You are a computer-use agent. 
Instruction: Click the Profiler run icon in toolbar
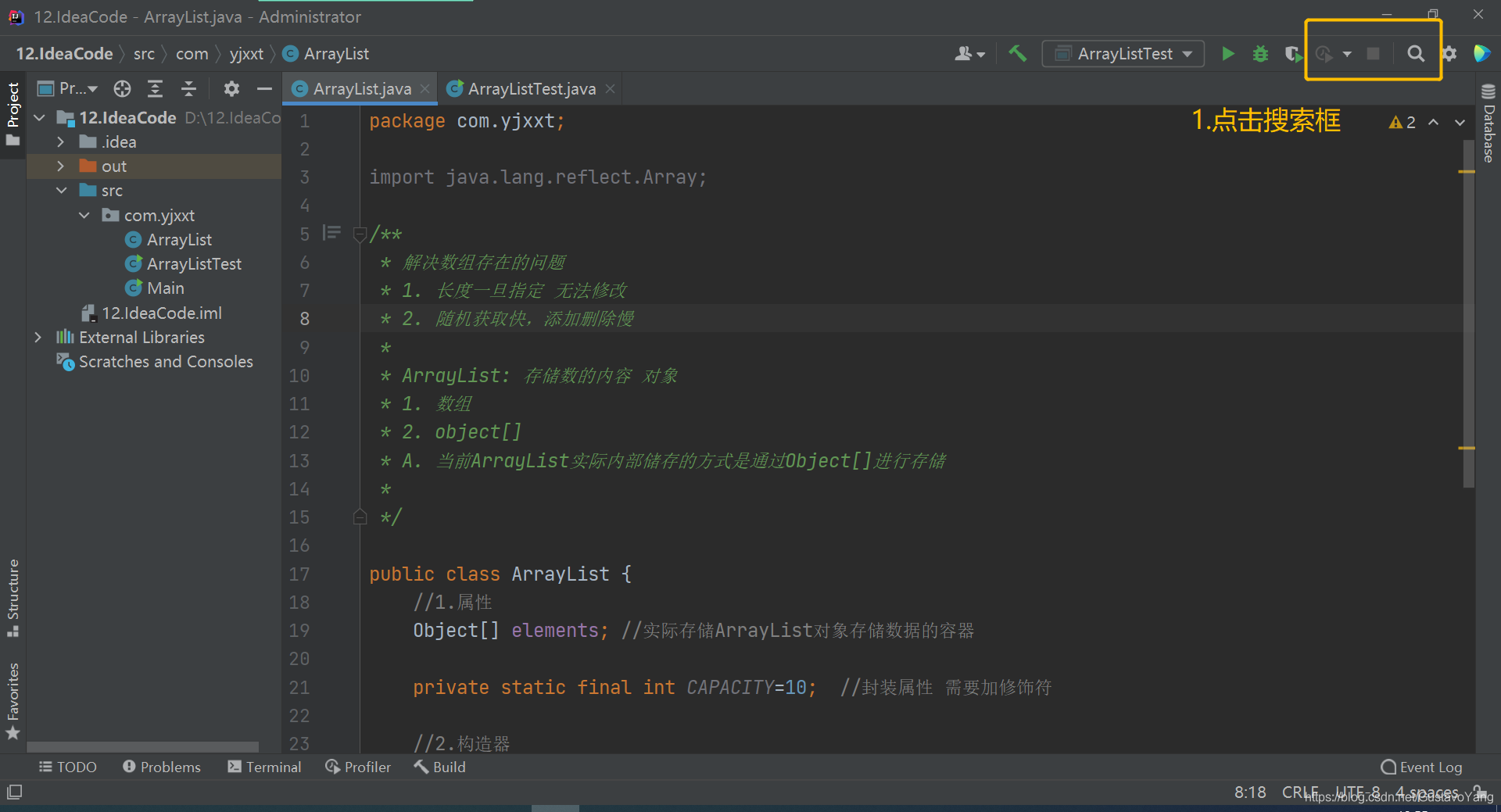[1324, 53]
